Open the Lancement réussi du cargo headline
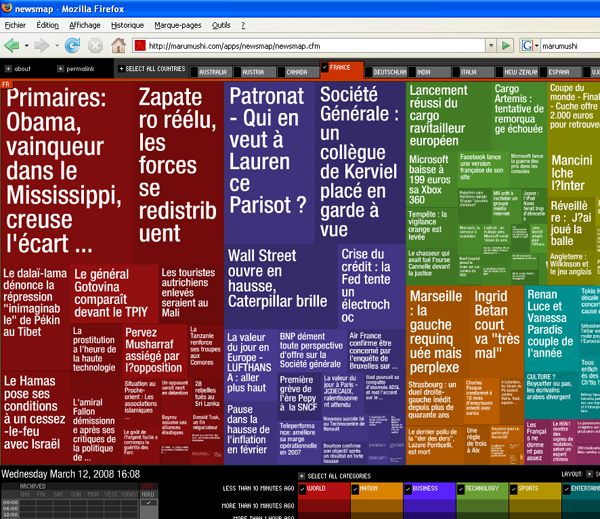Screen dimensions: 600x519 click(x=438, y=116)
